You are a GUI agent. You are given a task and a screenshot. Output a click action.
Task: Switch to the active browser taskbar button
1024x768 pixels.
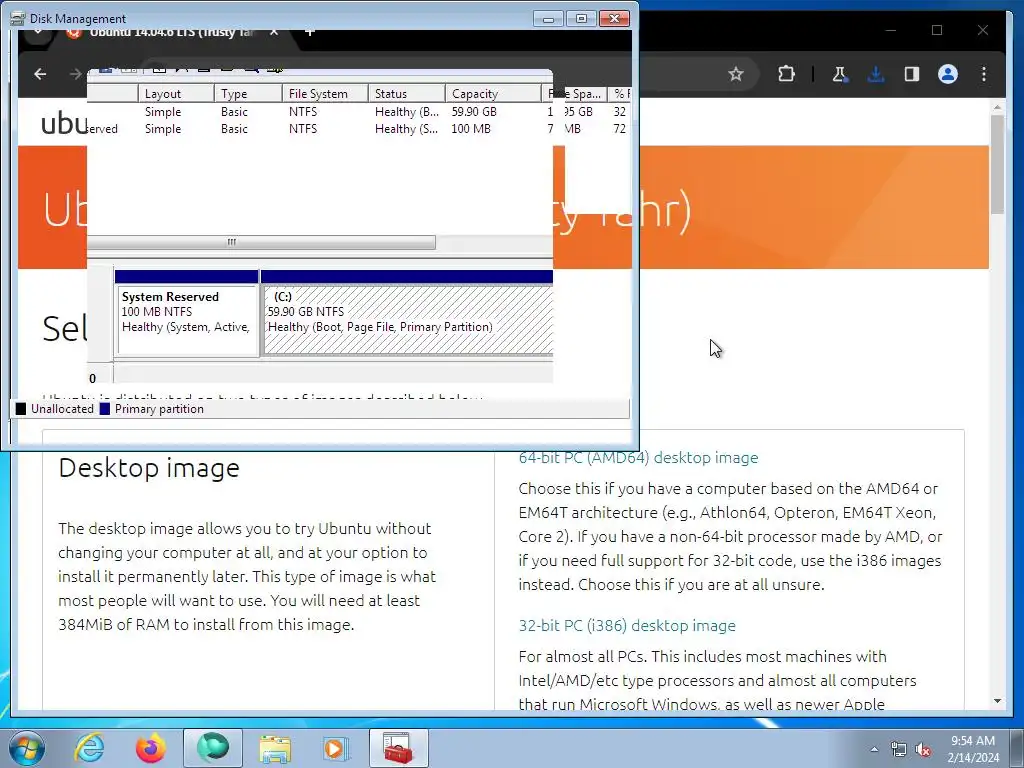[213, 748]
